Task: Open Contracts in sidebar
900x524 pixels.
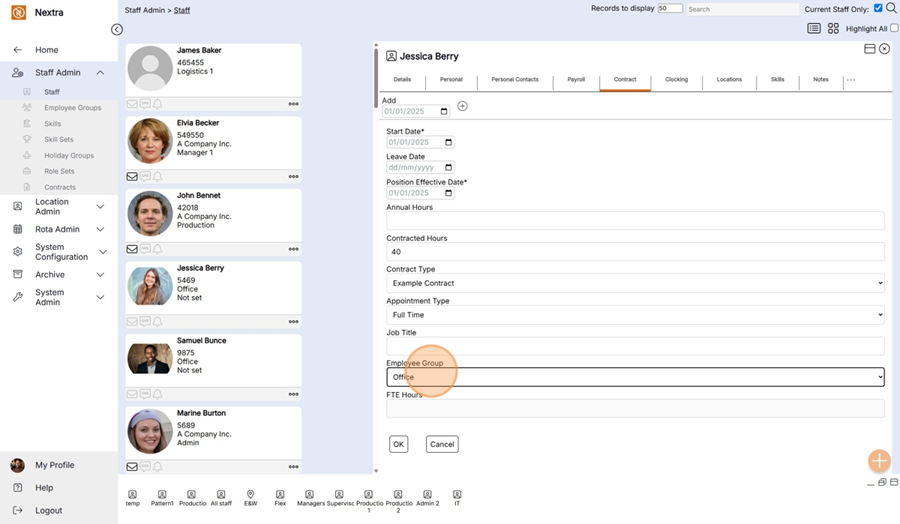Action: point(60,187)
